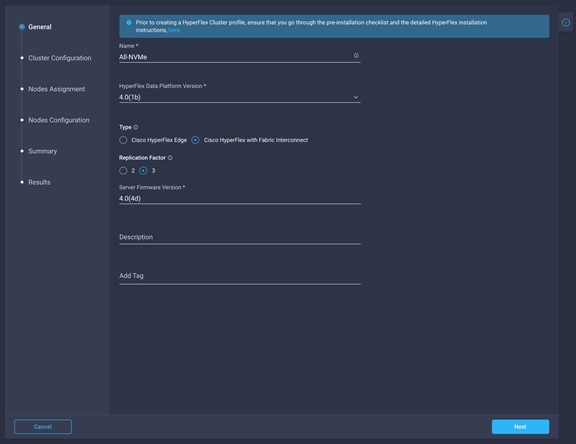
Task: Select the Cisco HyperFlex Edge radio button
Action: pyautogui.click(x=123, y=140)
